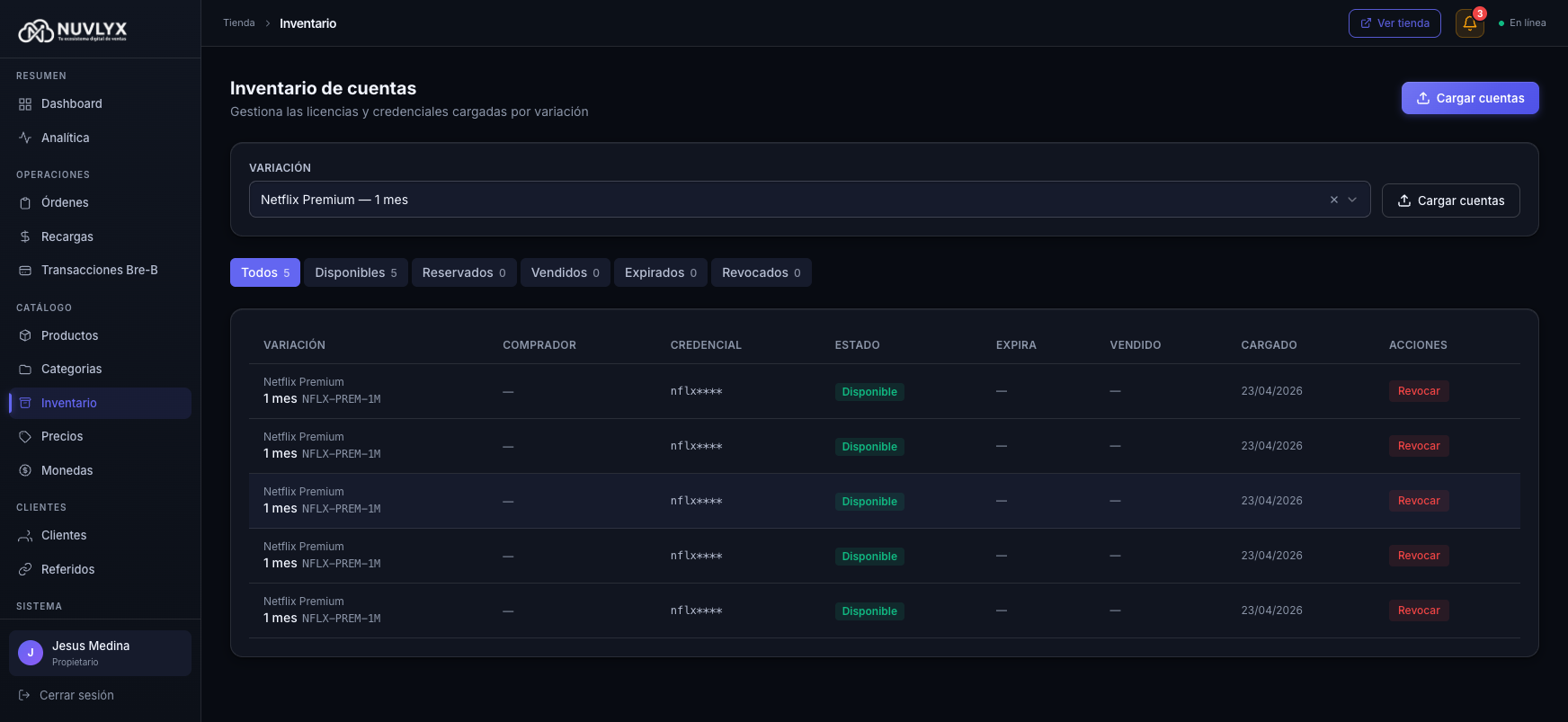Click the J user avatar
1568x722 pixels.
pos(31,653)
